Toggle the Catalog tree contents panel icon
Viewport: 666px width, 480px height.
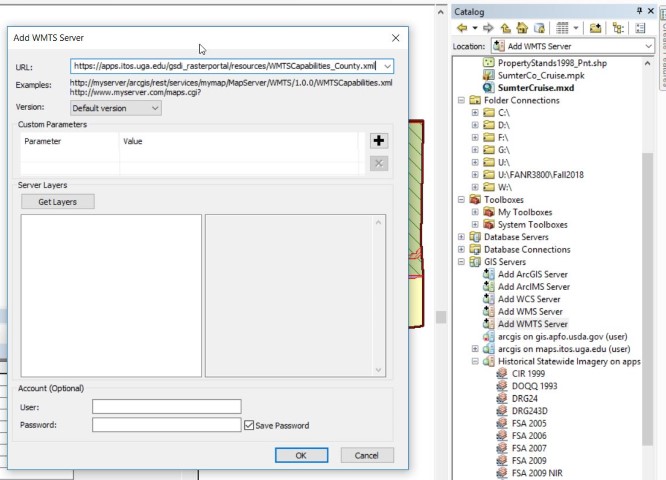618,28
